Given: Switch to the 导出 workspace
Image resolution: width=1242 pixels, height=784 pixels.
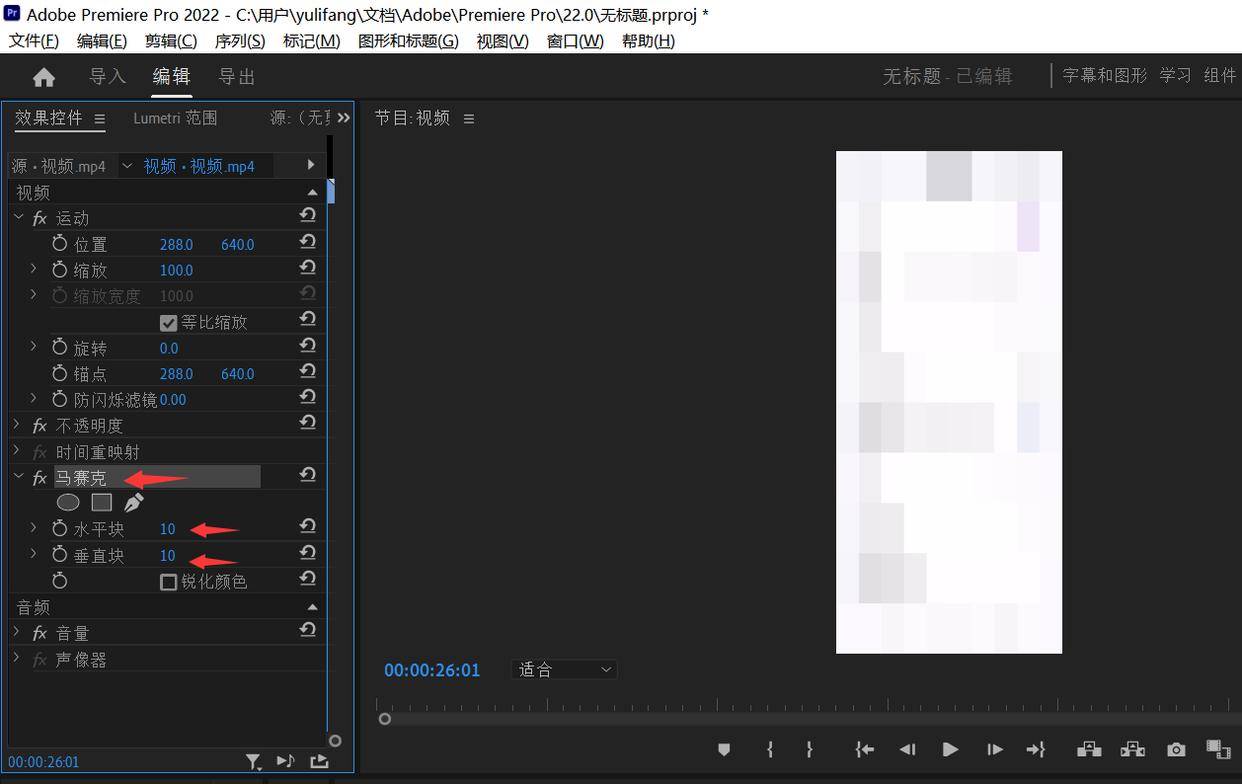Looking at the screenshot, I should pyautogui.click(x=237, y=77).
